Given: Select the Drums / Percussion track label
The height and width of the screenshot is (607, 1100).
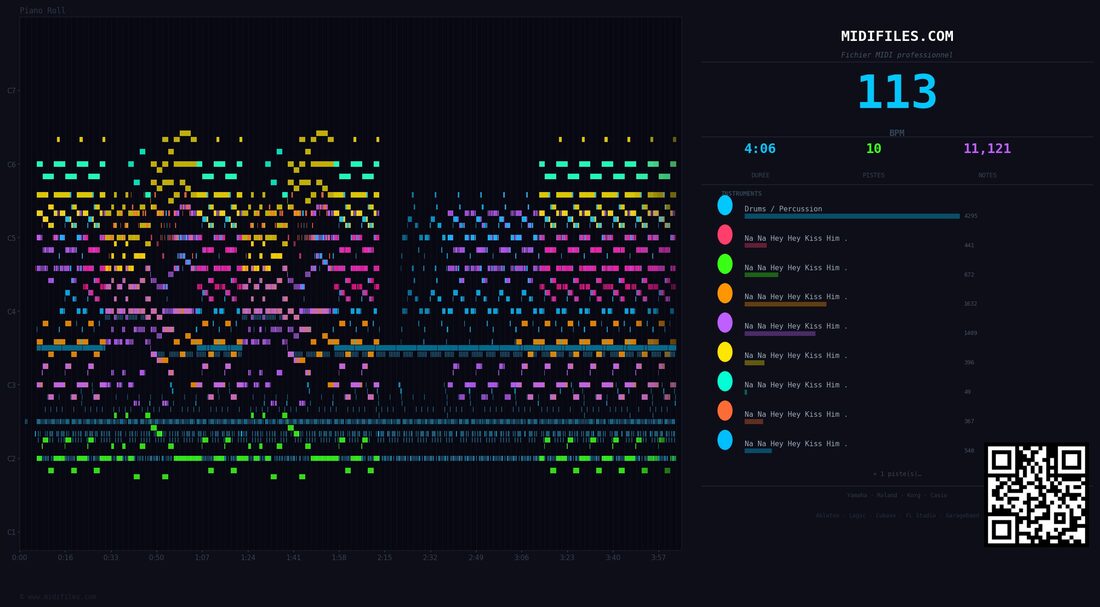Looking at the screenshot, I should (x=783, y=209).
